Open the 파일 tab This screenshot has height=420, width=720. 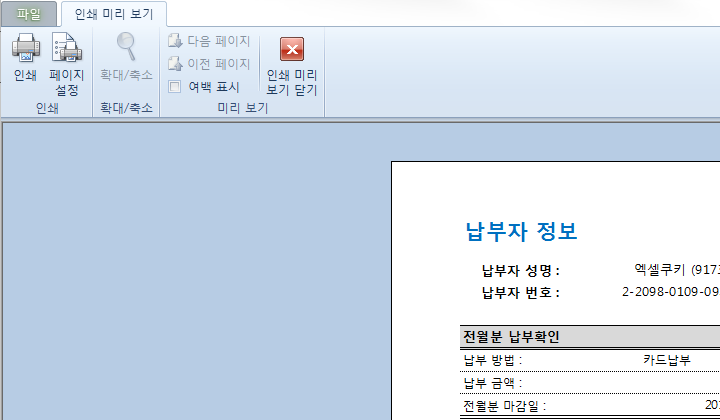(28, 14)
